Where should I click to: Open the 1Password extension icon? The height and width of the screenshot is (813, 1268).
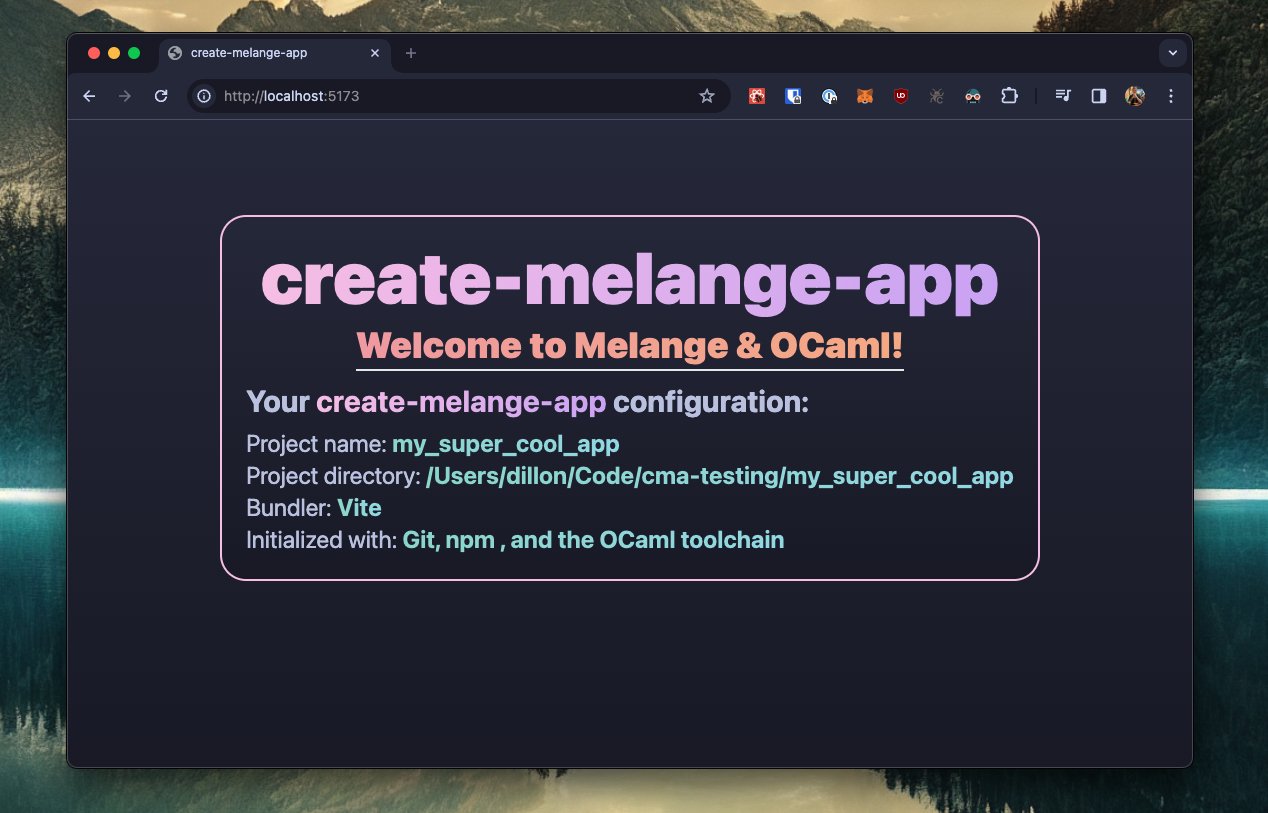click(x=829, y=96)
